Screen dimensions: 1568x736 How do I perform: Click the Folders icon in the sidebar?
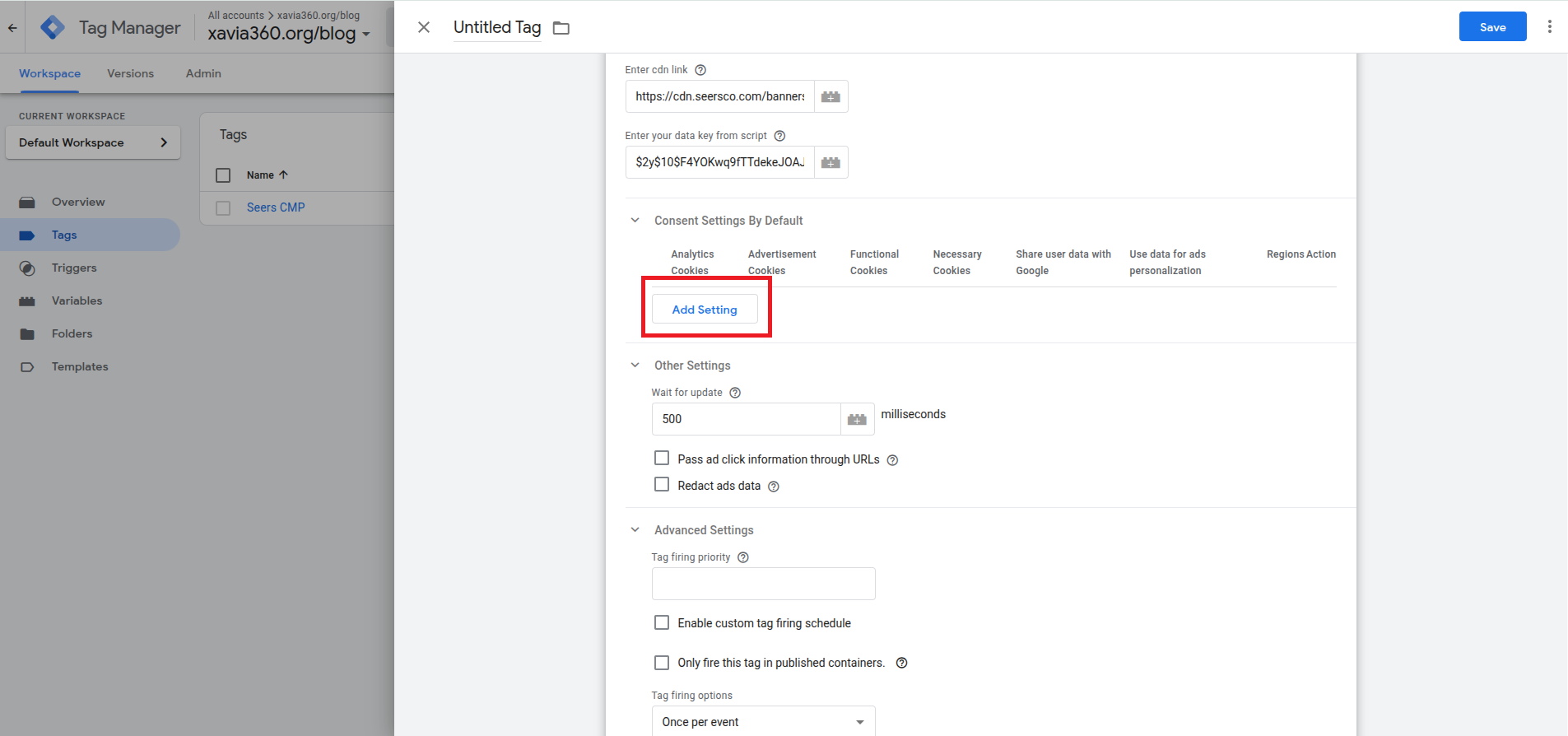[x=27, y=333]
